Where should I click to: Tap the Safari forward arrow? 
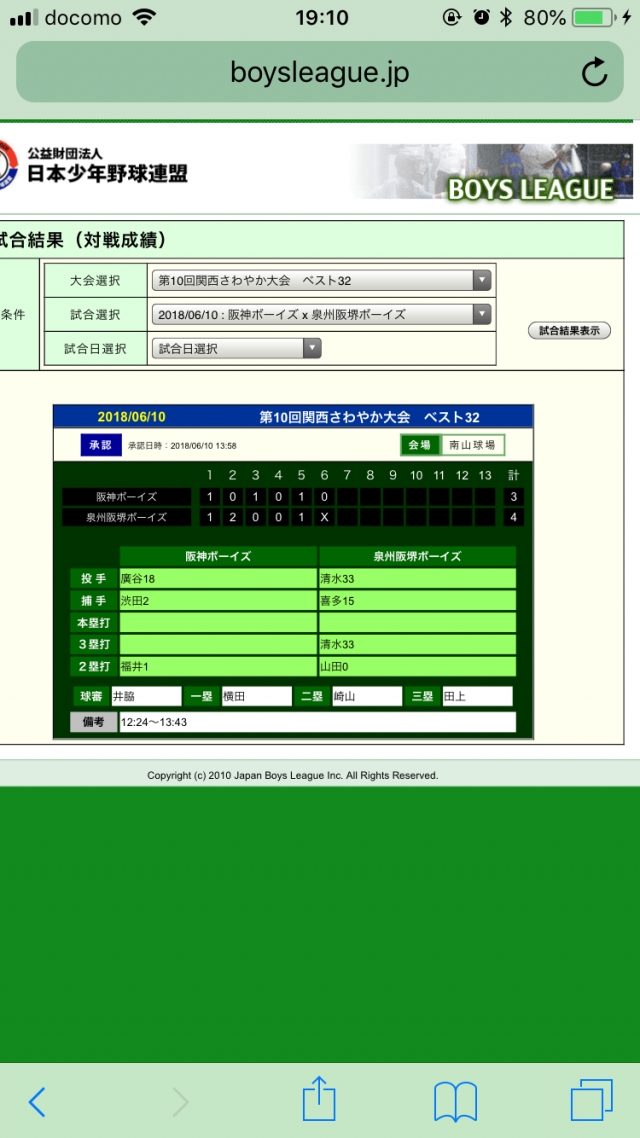pyautogui.click(x=180, y=1101)
